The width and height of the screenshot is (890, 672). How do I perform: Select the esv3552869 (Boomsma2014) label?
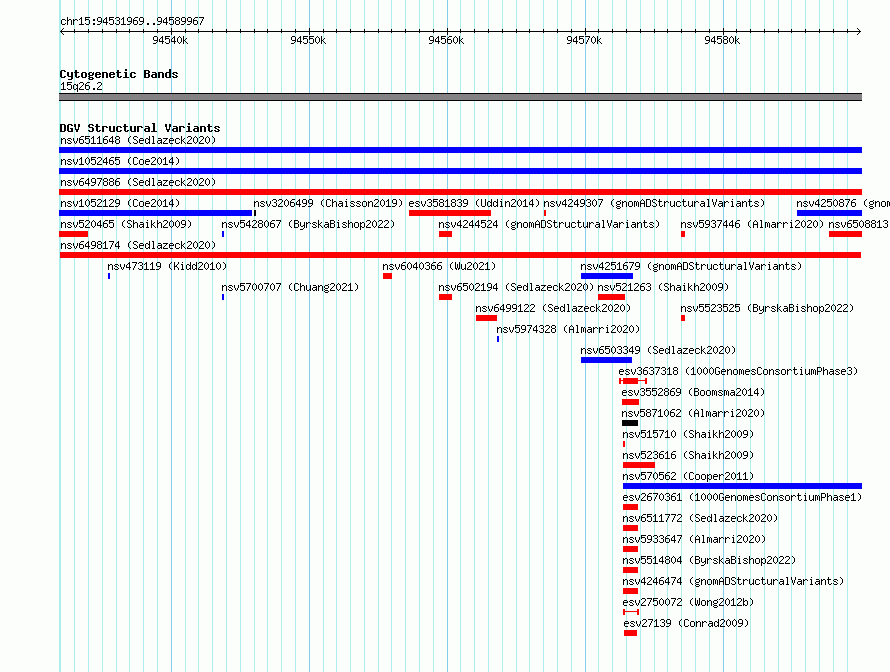(x=693, y=392)
